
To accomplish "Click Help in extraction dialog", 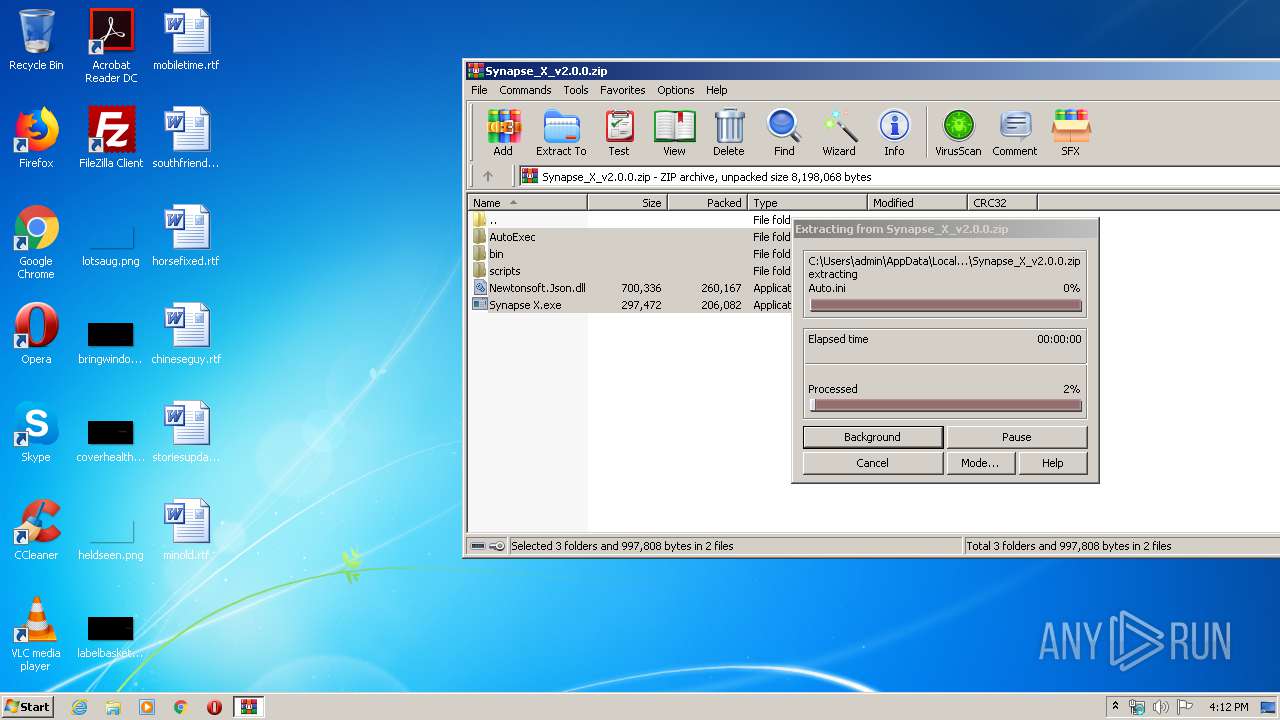I will click(1052, 463).
